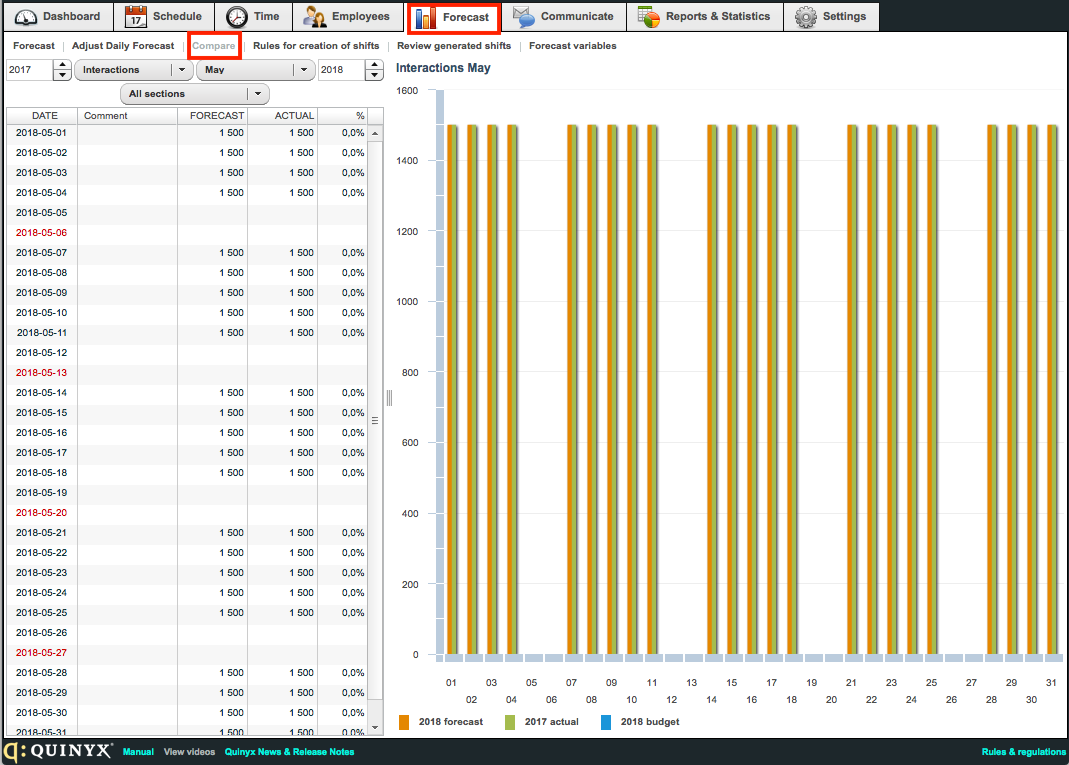Sort by the DATE column header
Screen dimensions: 1069x765
point(42,115)
